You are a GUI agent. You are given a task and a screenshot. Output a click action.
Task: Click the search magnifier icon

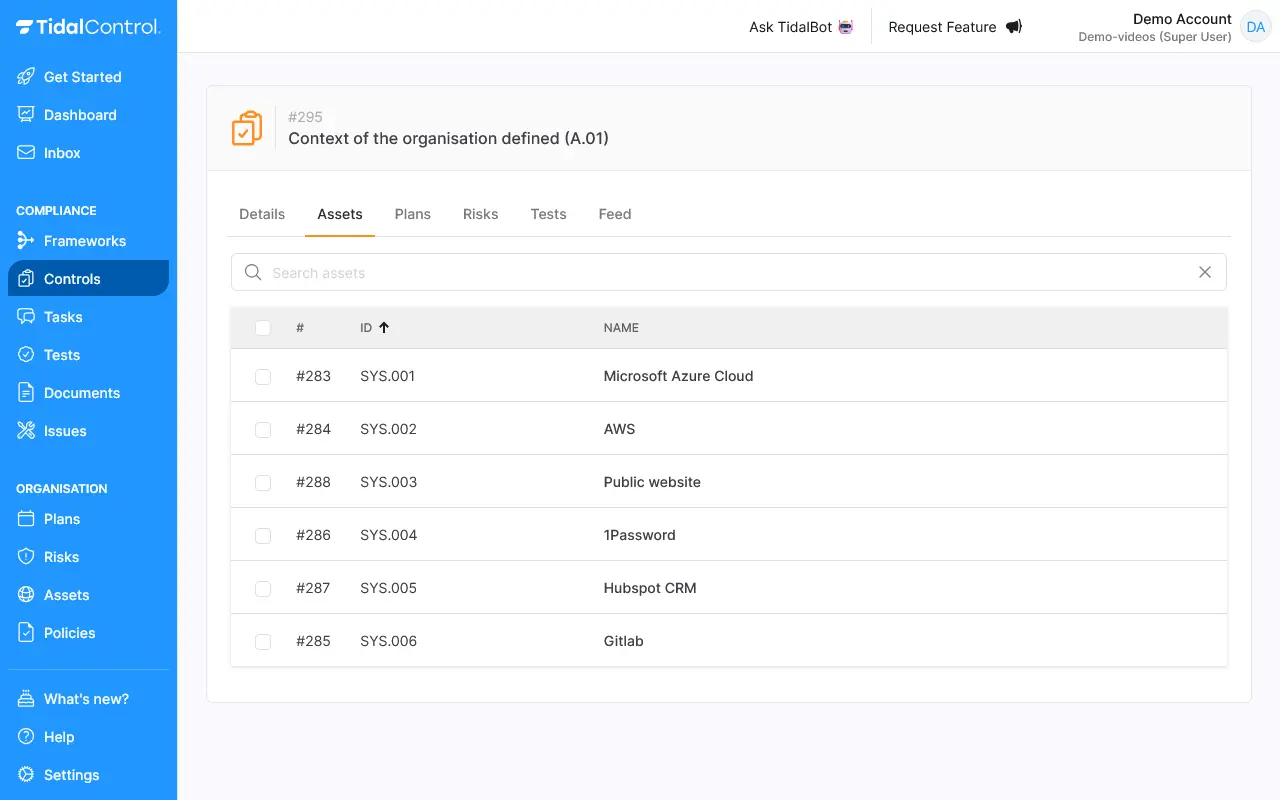coord(253,272)
